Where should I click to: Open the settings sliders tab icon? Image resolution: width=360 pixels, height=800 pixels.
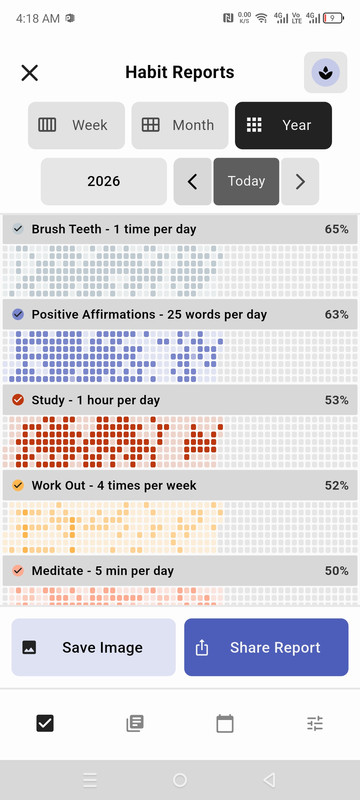pos(315,723)
